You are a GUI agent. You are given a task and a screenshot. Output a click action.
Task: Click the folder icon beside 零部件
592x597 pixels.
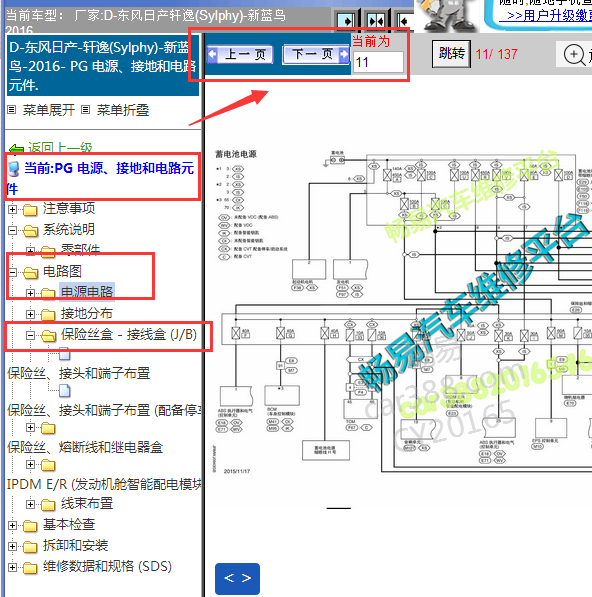(48, 251)
